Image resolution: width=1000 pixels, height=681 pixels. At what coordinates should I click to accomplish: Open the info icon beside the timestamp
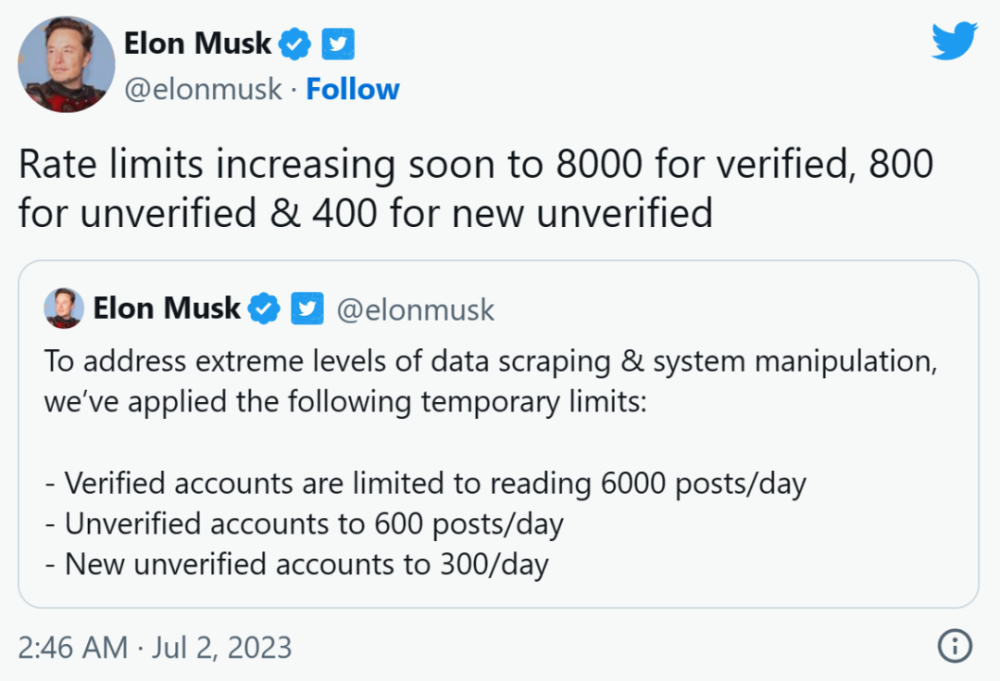coord(955,646)
